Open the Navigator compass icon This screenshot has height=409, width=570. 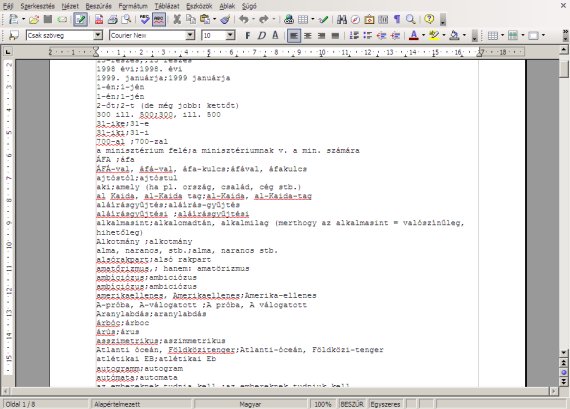tap(356, 19)
